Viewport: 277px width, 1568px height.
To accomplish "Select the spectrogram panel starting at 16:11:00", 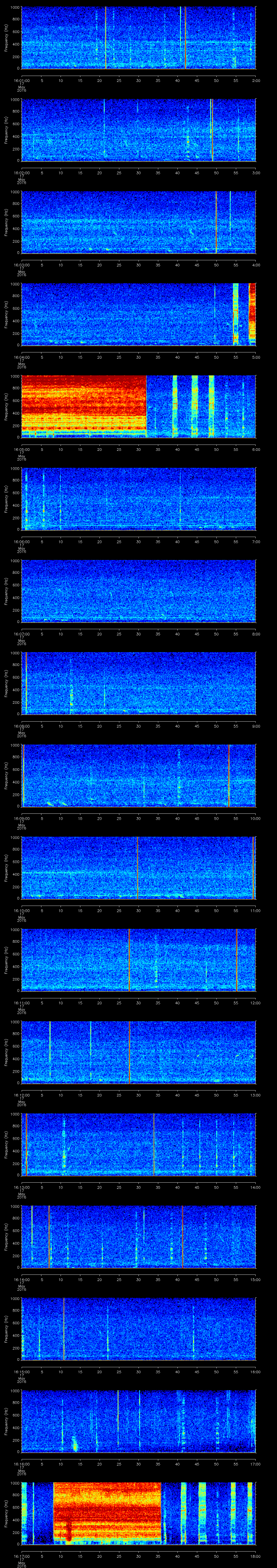I will coord(138,960).
